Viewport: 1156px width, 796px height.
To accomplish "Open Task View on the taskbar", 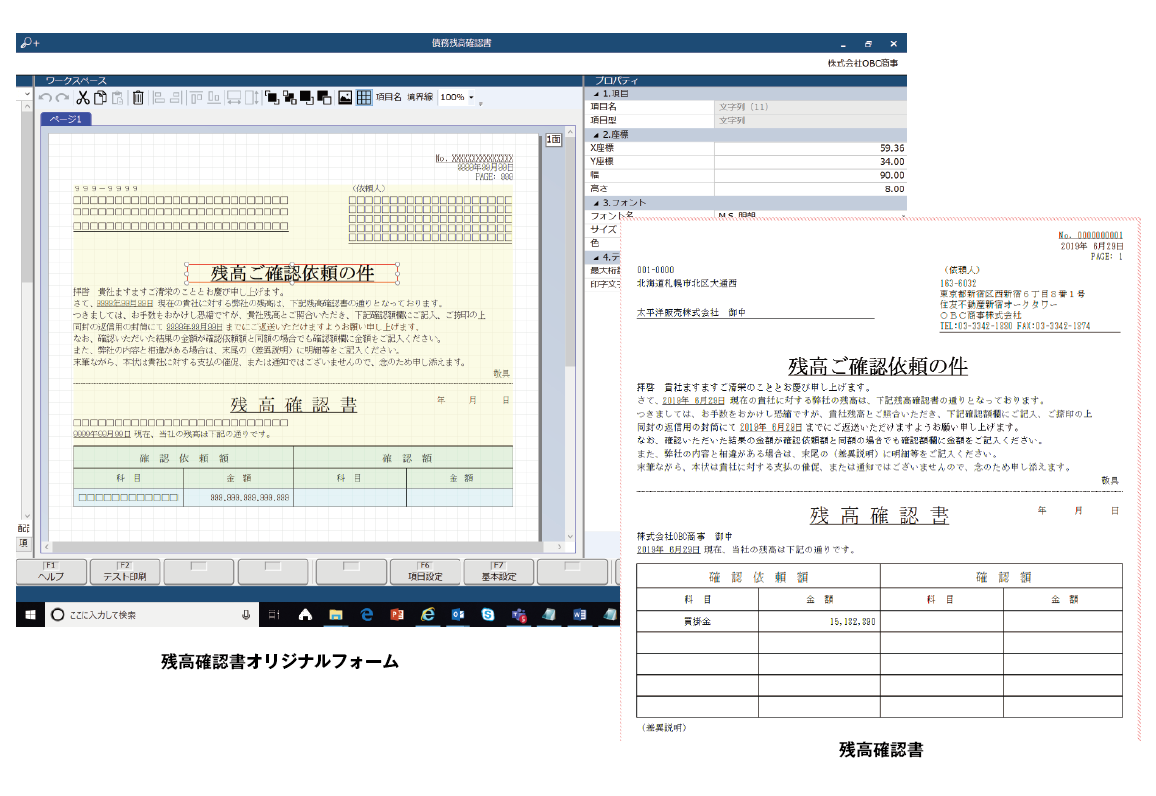I will click(274, 614).
